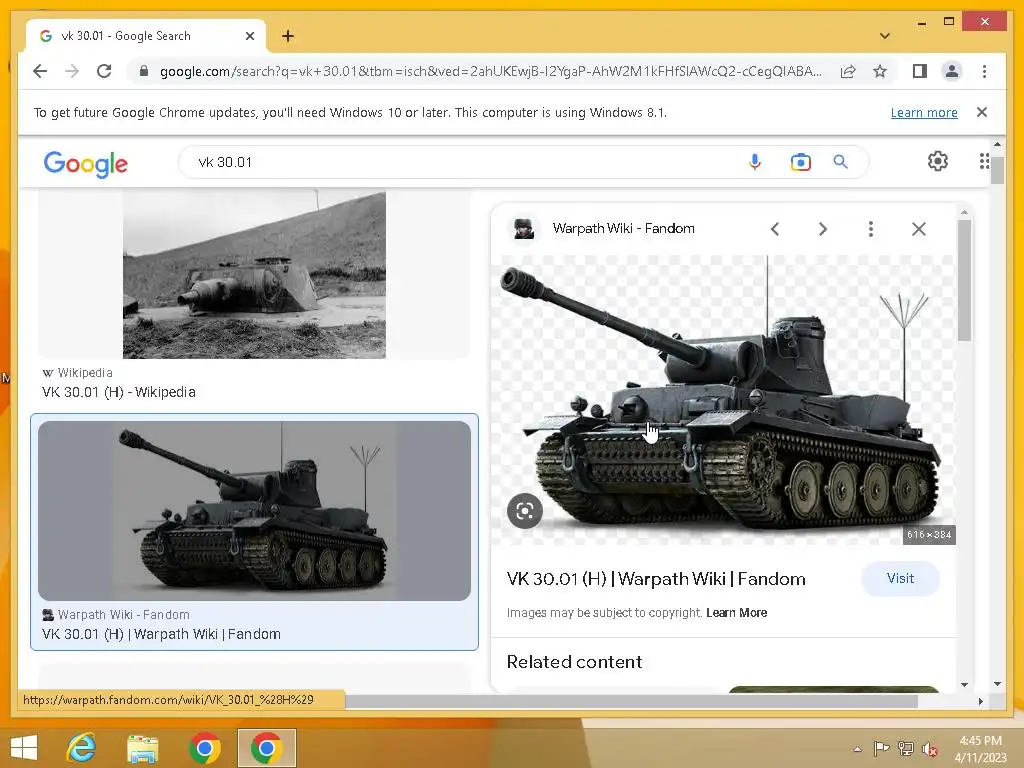This screenshot has width=1024, height=768.
Task: Open network status tray icon
Action: tap(906, 749)
